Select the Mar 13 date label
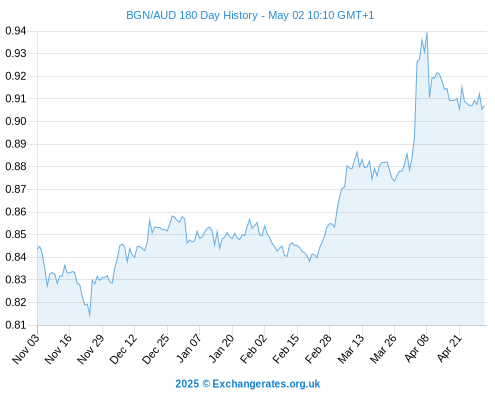This screenshot has width=495, height=400. point(351,349)
